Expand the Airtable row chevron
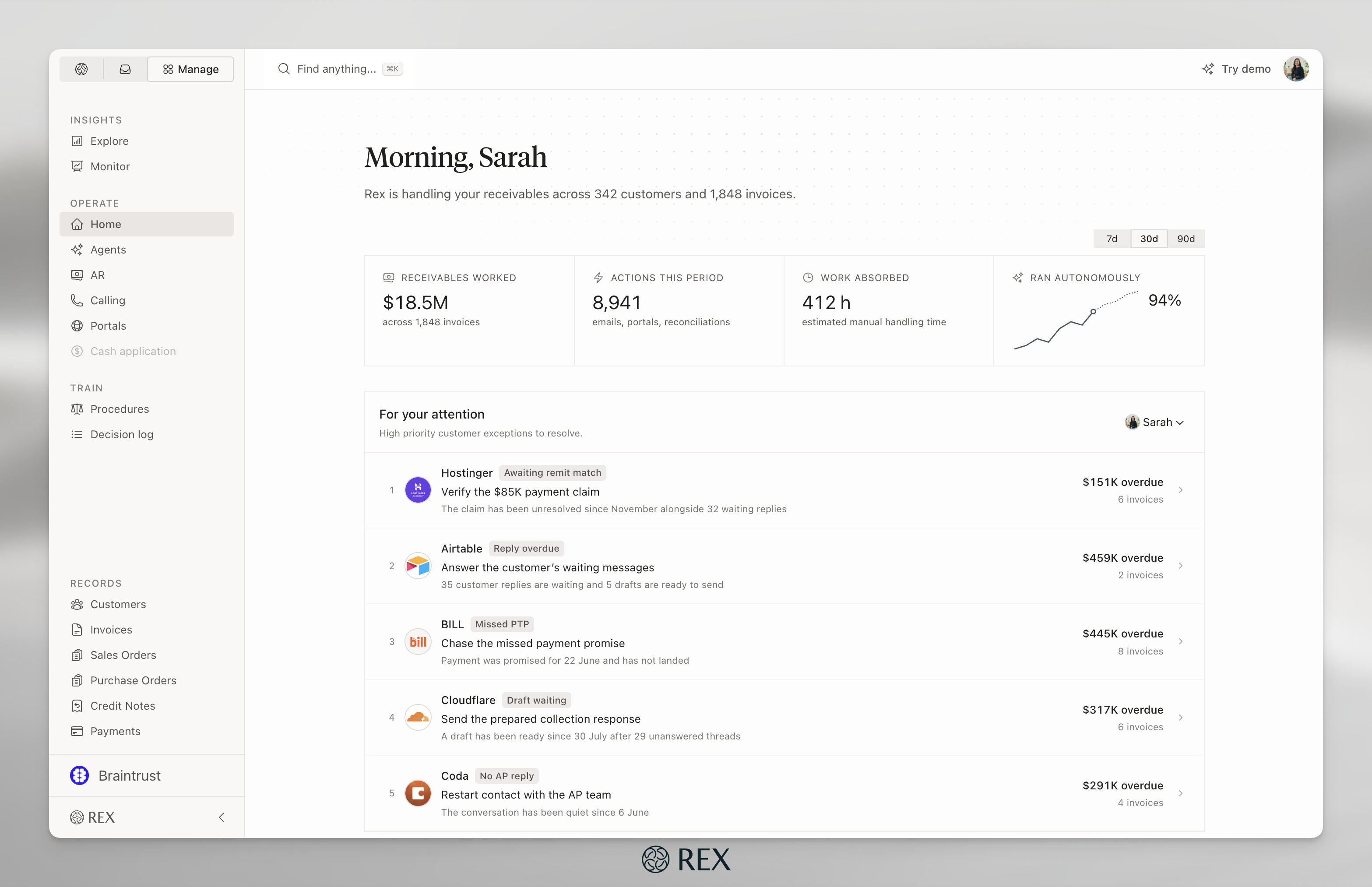The height and width of the screenshot is (887, 1372). point(1181,566)
